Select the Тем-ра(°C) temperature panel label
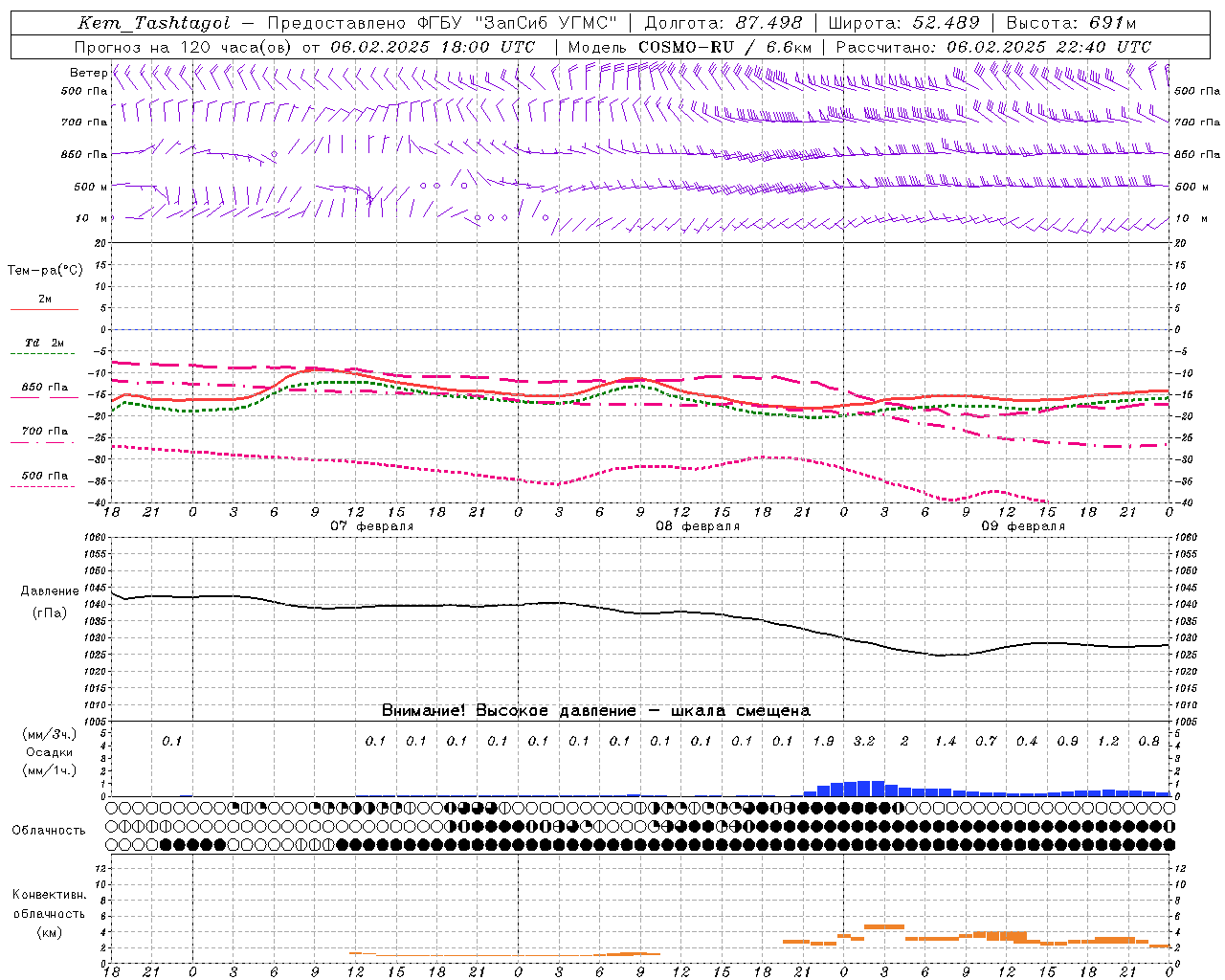Screen dimensions: 1225x980 point(45,271)
